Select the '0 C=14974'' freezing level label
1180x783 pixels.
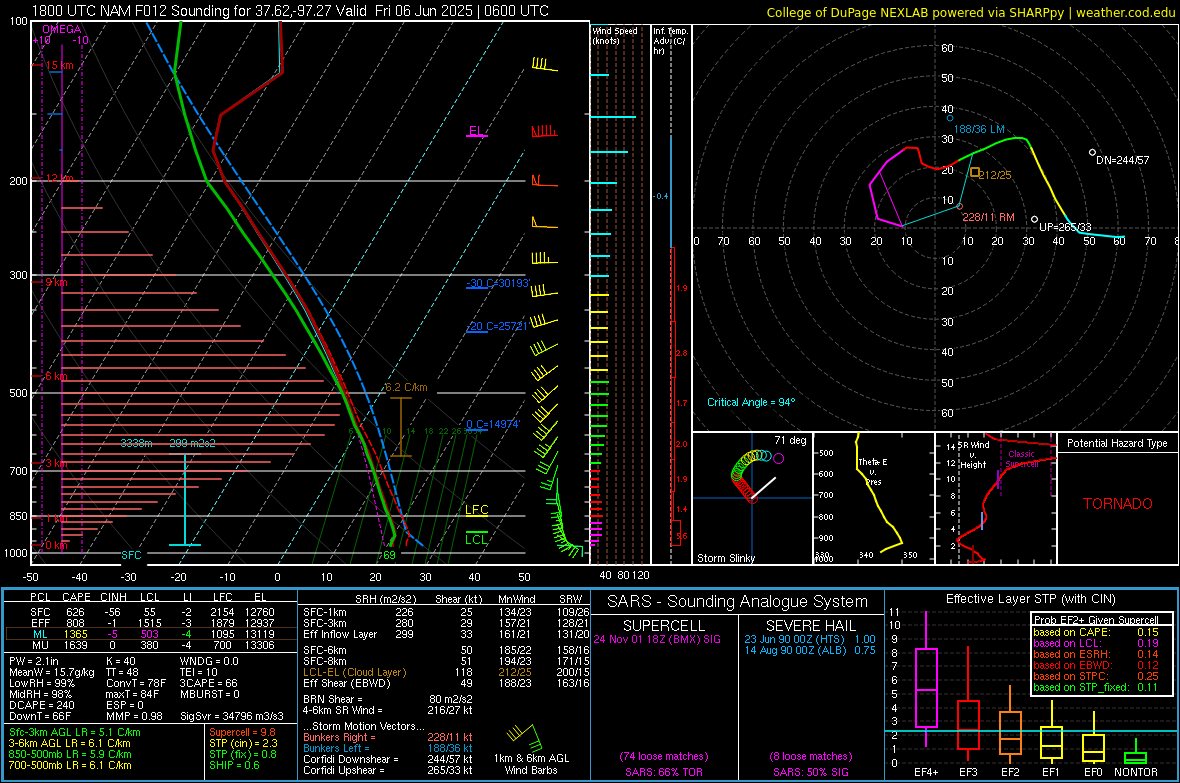click(x=492, y=424)
